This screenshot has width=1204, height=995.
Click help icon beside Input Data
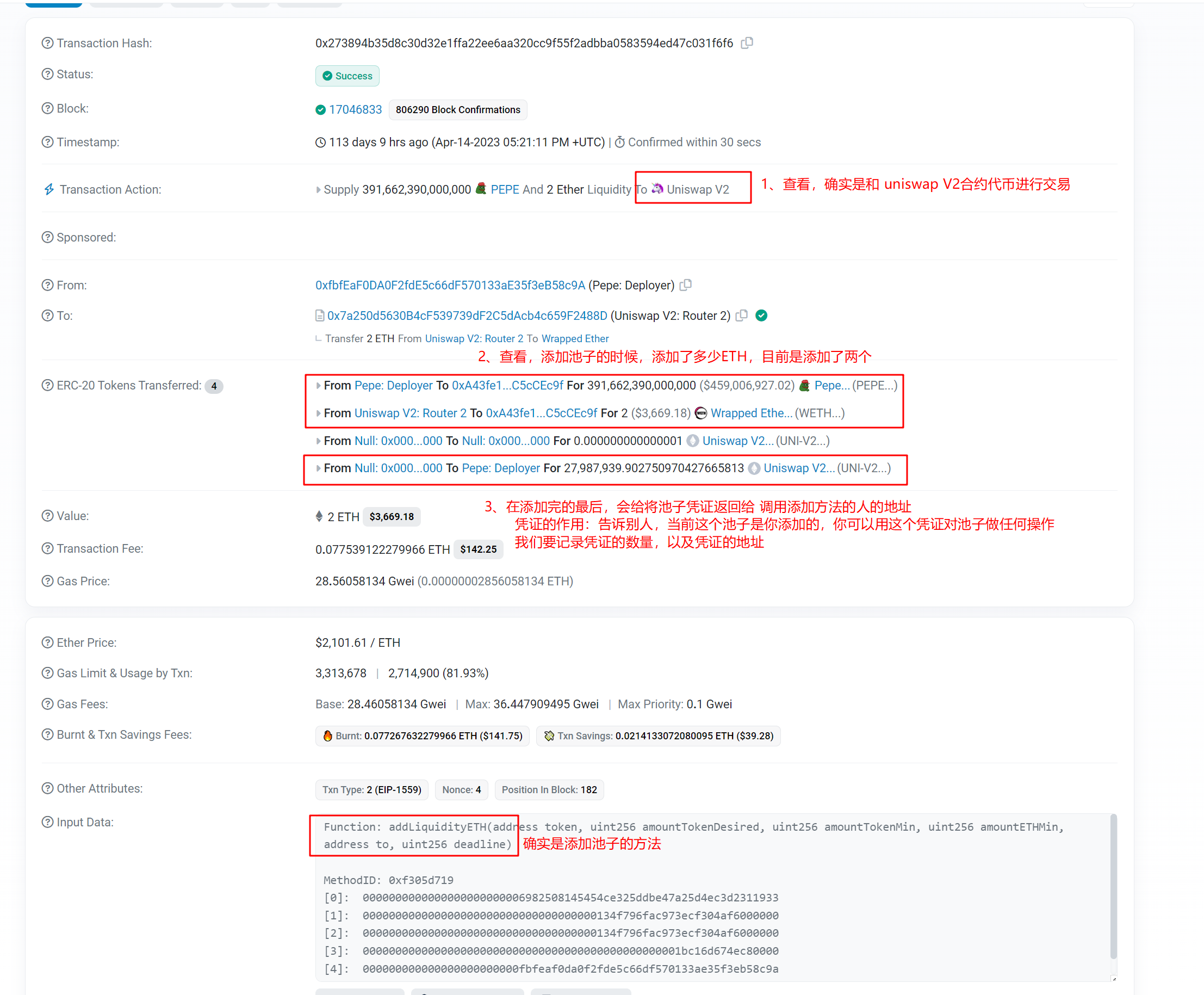[x=47, y=822]
